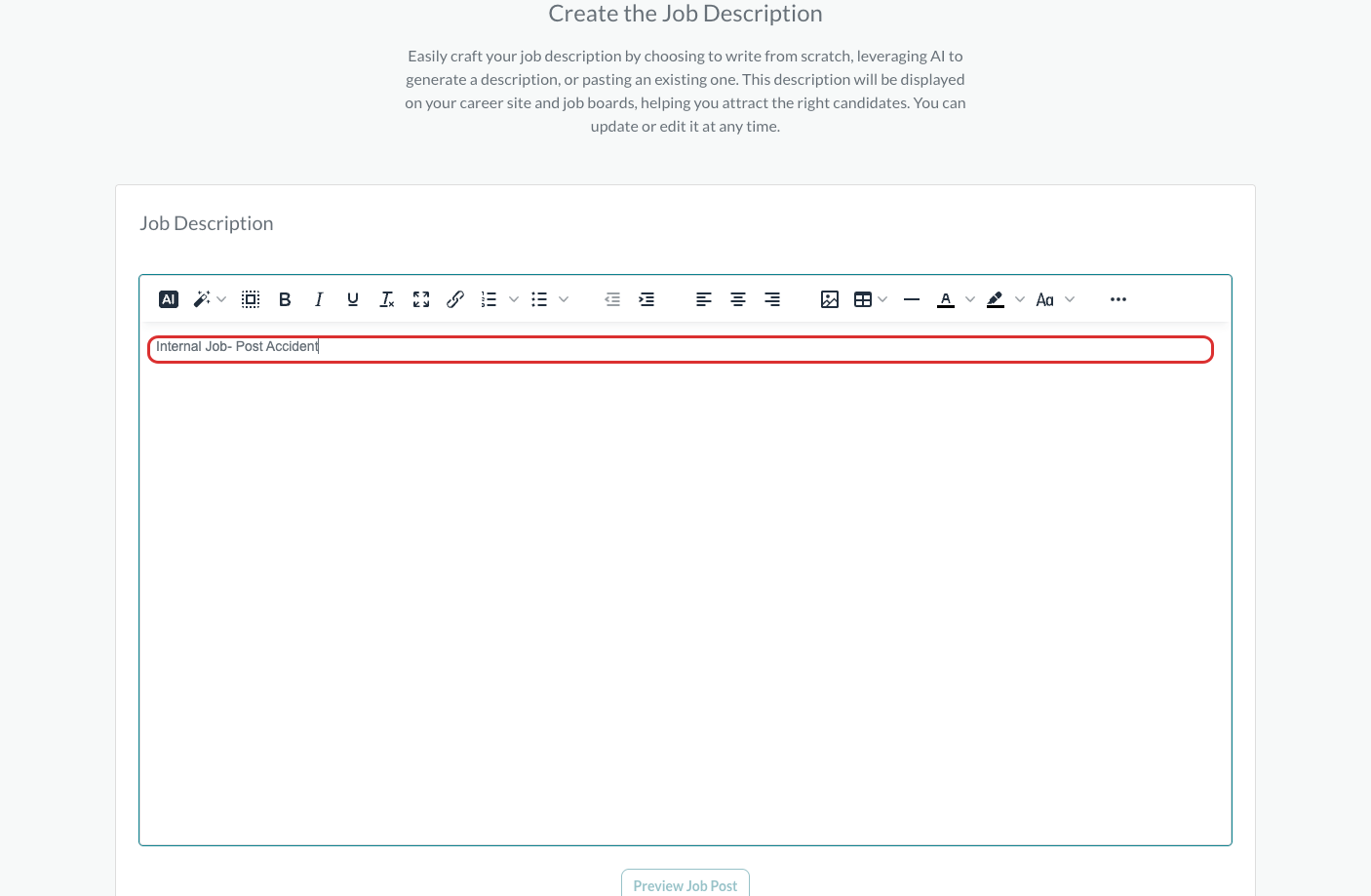Open highlight color picker dropdown
This screenshot has width=1371, height=896.
click(1020, 299)
